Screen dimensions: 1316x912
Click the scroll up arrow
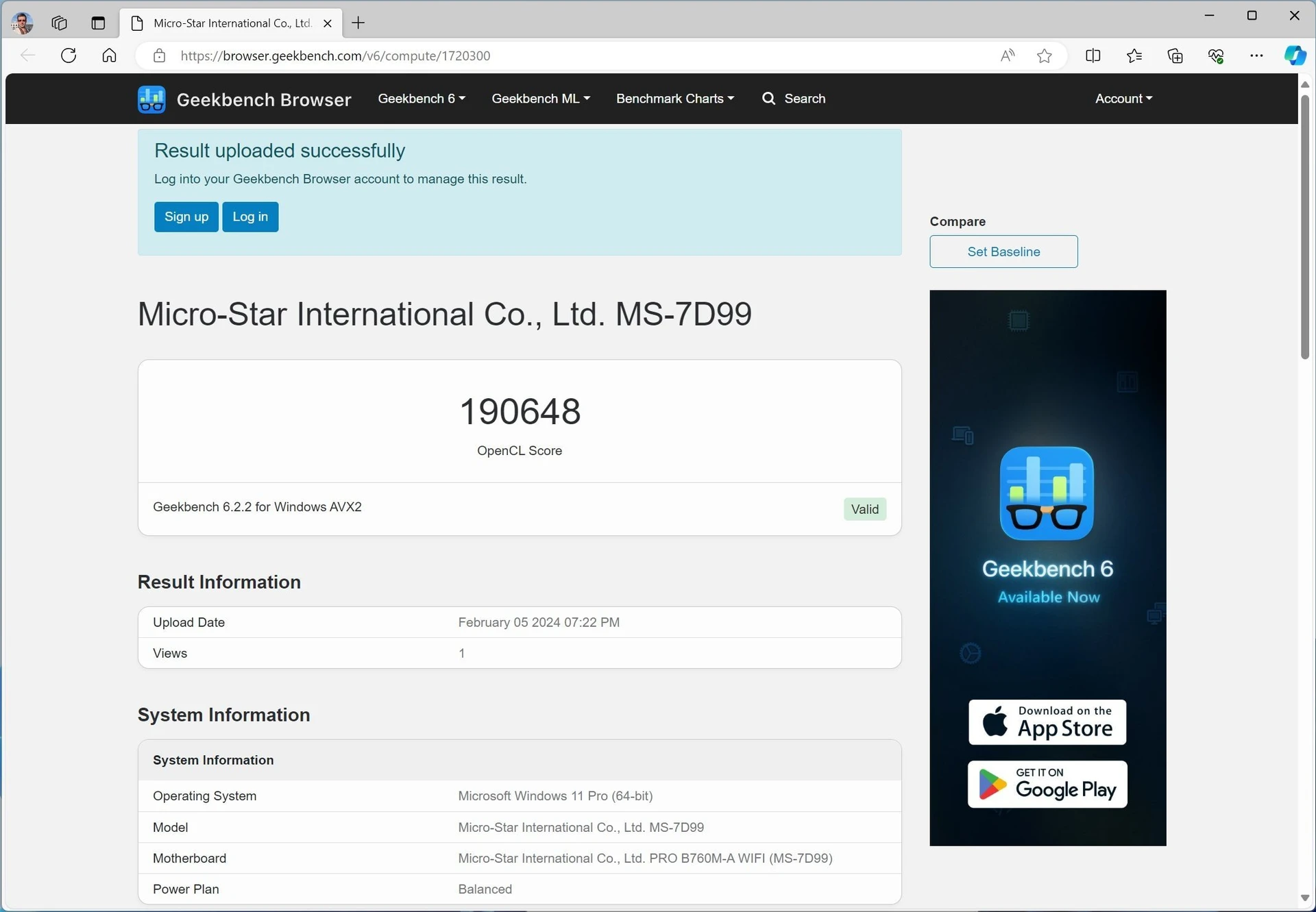point(1305,84)
